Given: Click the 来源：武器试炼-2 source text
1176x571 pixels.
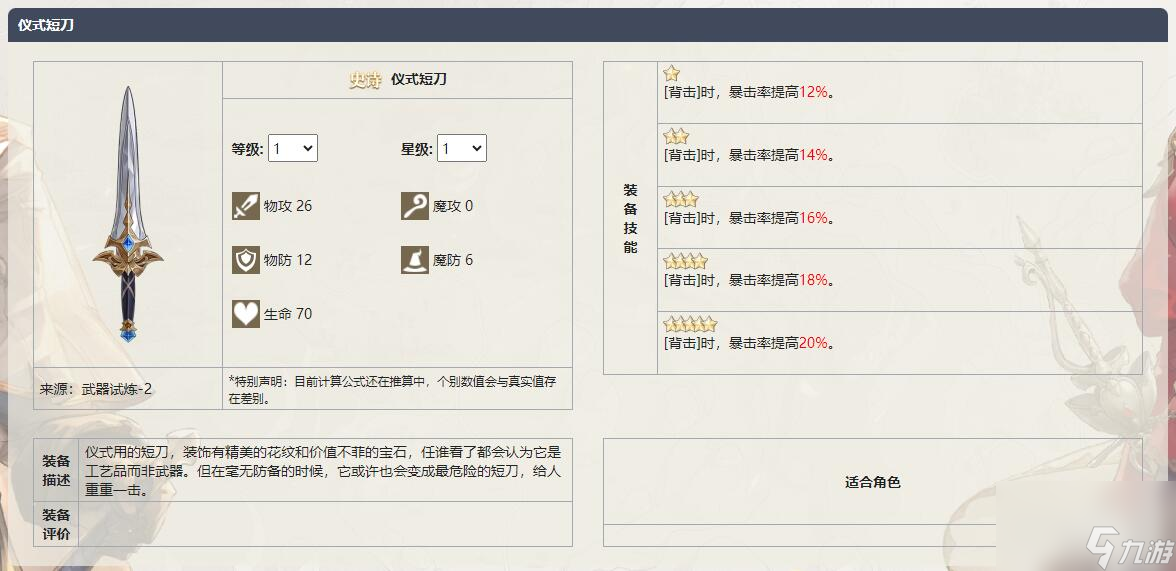Looking at the screenshot, I should coord(96,389).
